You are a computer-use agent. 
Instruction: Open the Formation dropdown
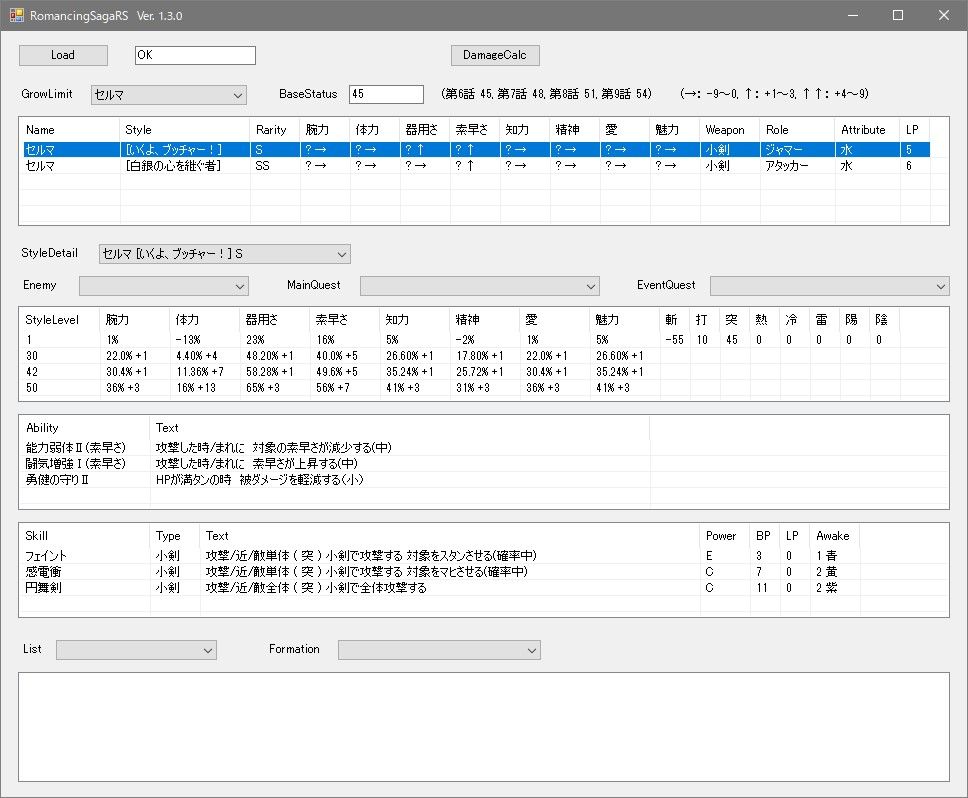click(x=440, y=650)
